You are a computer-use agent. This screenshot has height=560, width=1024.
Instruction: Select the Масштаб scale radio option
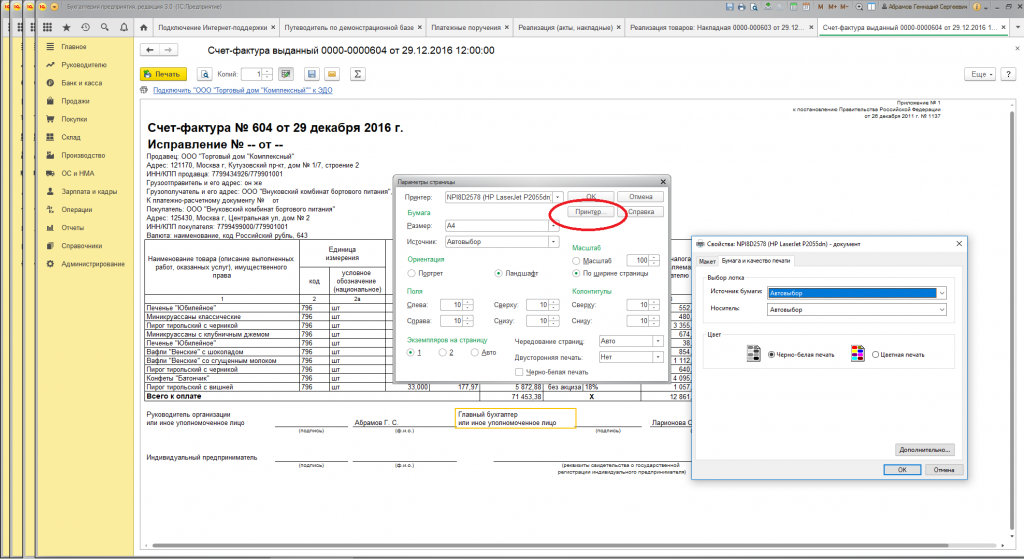pos(576,260)
